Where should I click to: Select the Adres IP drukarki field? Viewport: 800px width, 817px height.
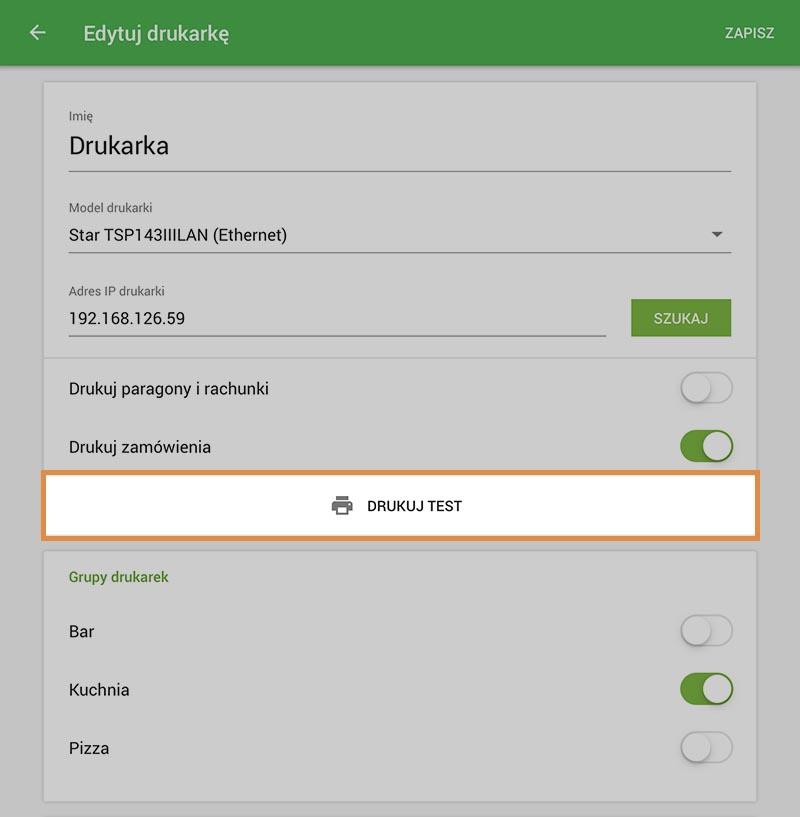[x=300, y=318]
